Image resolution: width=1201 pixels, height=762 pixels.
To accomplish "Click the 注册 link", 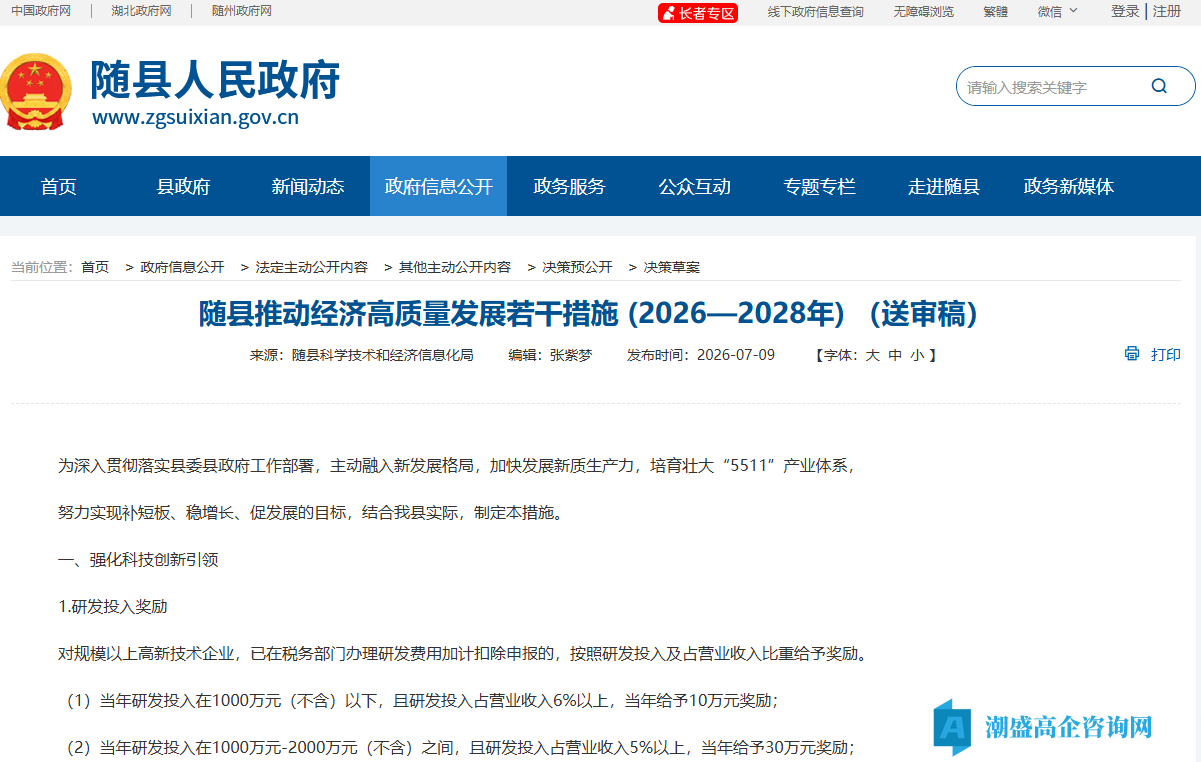I will point(1167,11).
